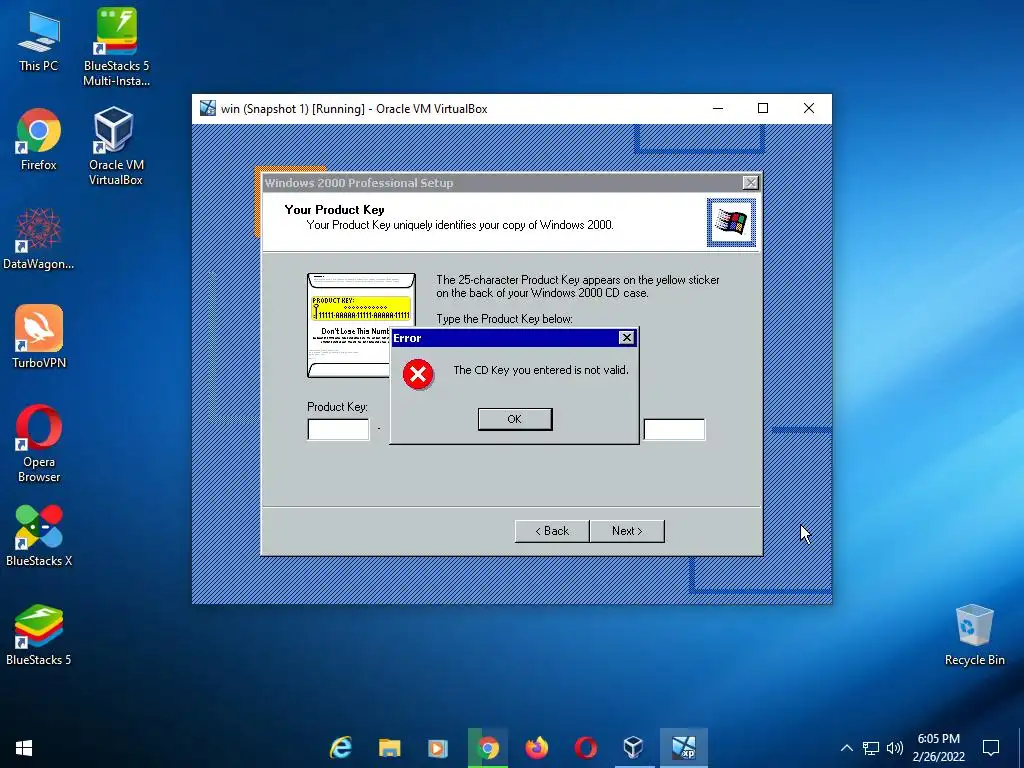Click the Windows flag logo in Setup header
This screenshot has height=768, width=1024.
(731, 223)
